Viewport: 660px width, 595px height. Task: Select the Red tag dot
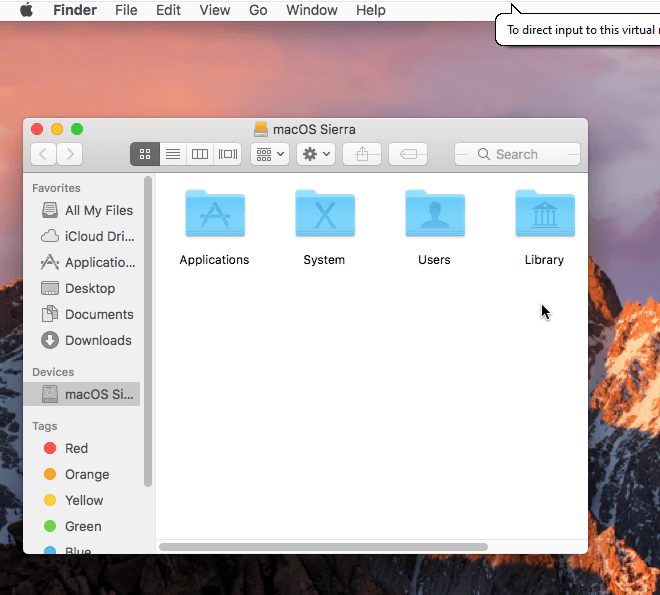click(50, 448)
